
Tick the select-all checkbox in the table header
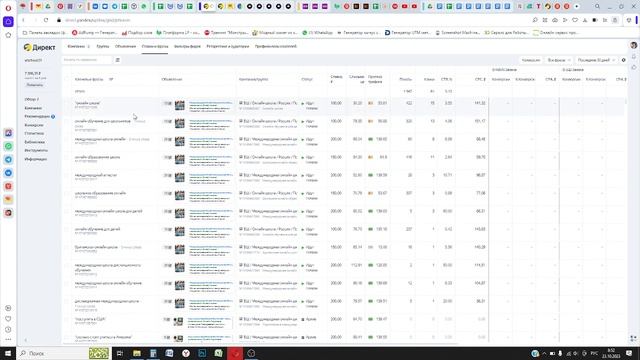[x=67, y=79]
